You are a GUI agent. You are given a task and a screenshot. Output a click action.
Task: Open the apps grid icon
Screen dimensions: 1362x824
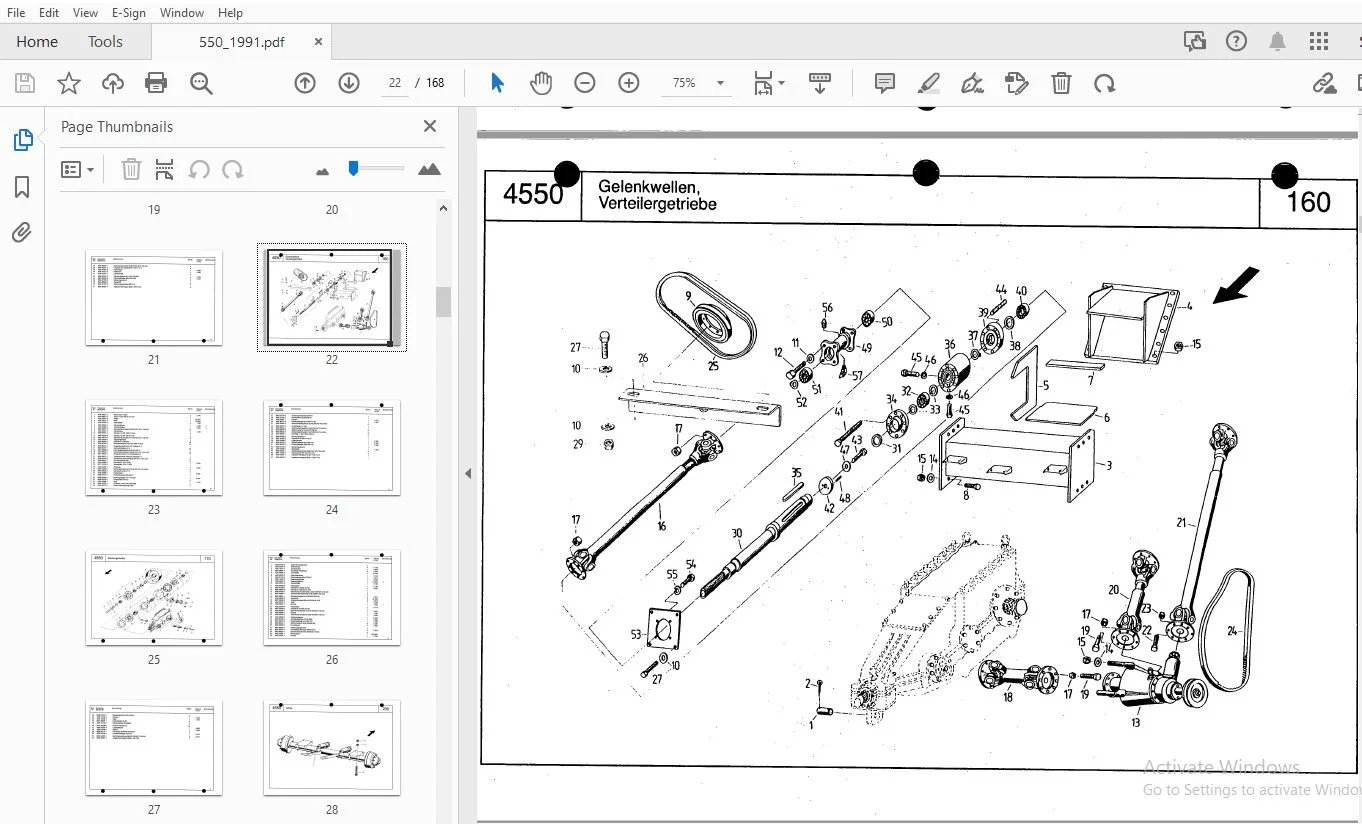pos(1319,41)
